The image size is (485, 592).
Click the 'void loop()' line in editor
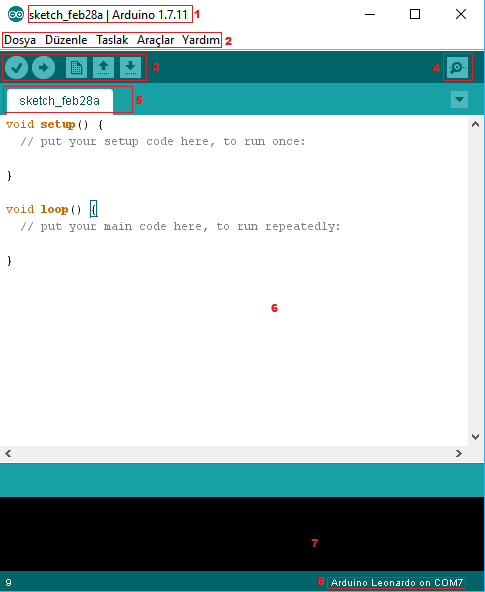pos(51,209)
